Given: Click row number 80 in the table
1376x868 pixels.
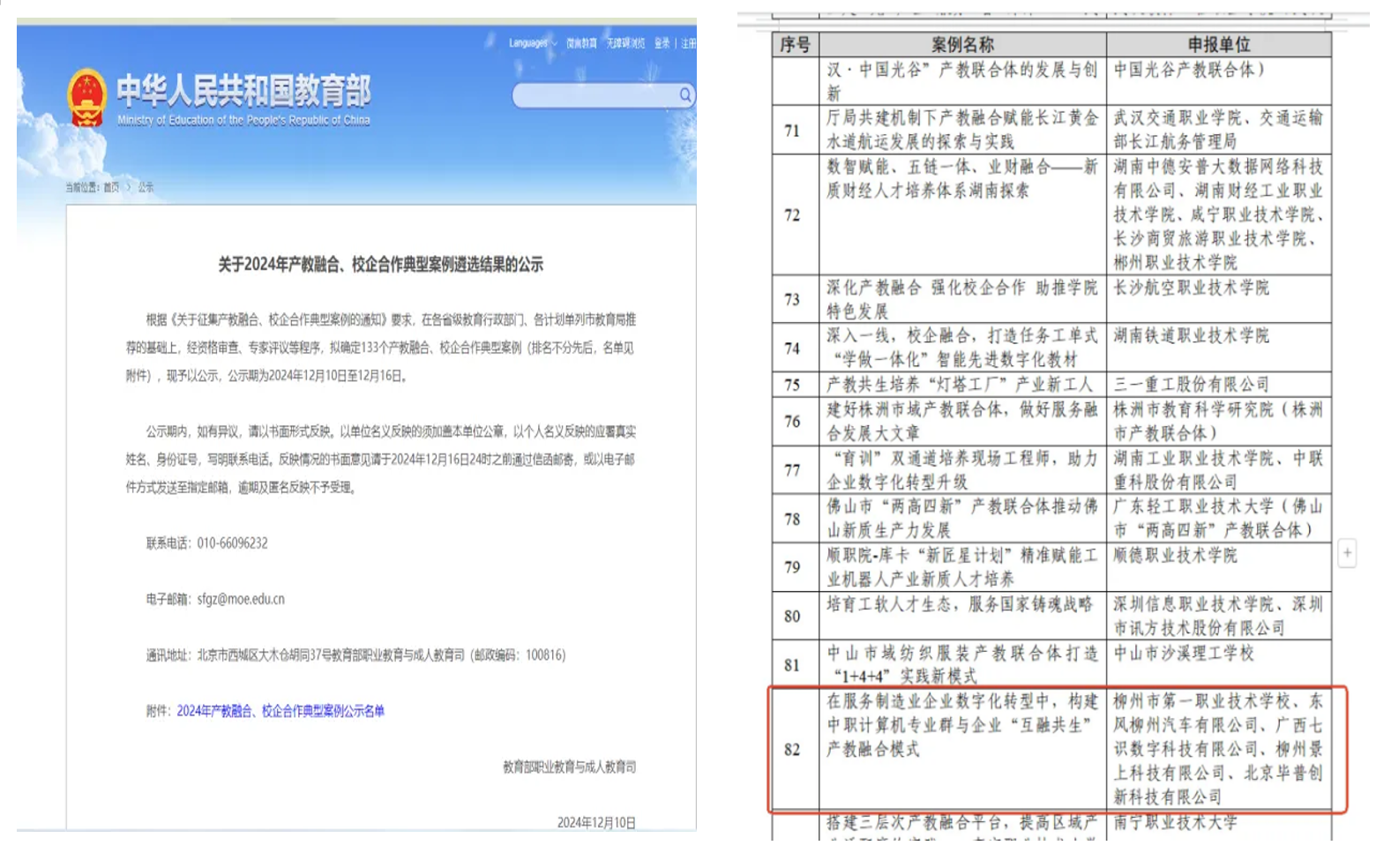Looking at the screenshot, I should click(x=792, y=616).
